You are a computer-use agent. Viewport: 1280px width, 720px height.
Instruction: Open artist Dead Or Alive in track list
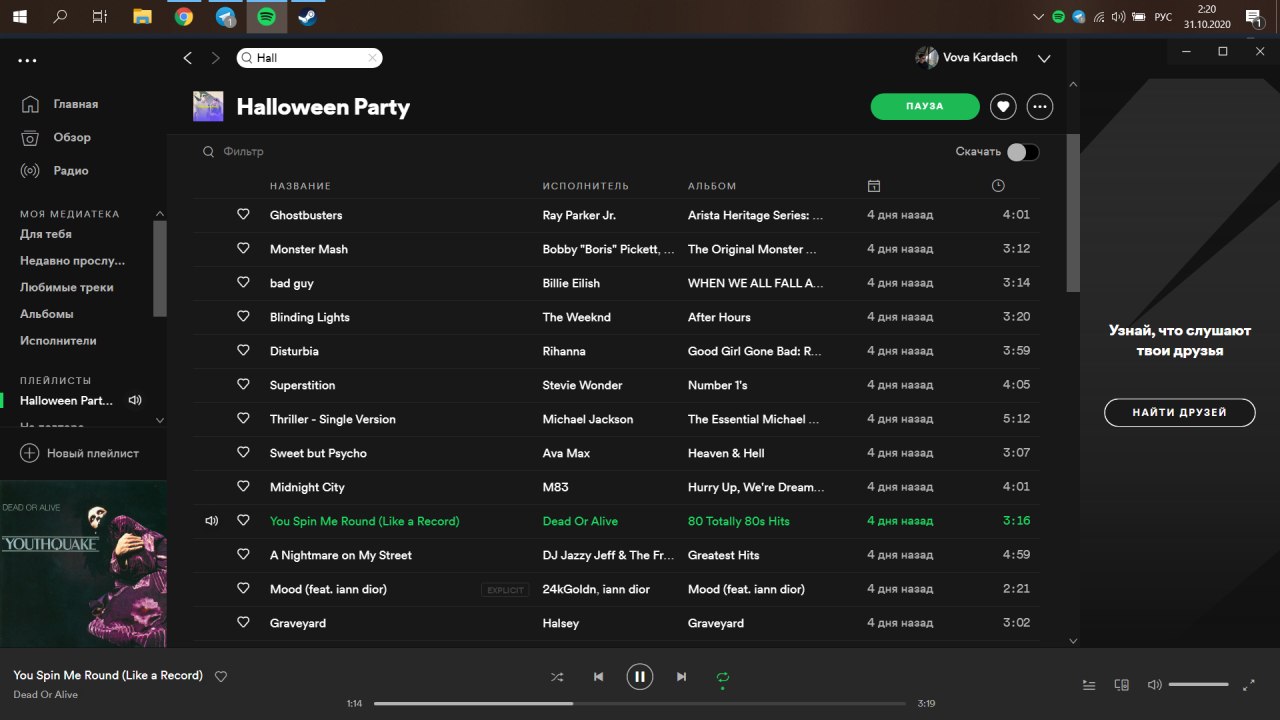(580, 521)
